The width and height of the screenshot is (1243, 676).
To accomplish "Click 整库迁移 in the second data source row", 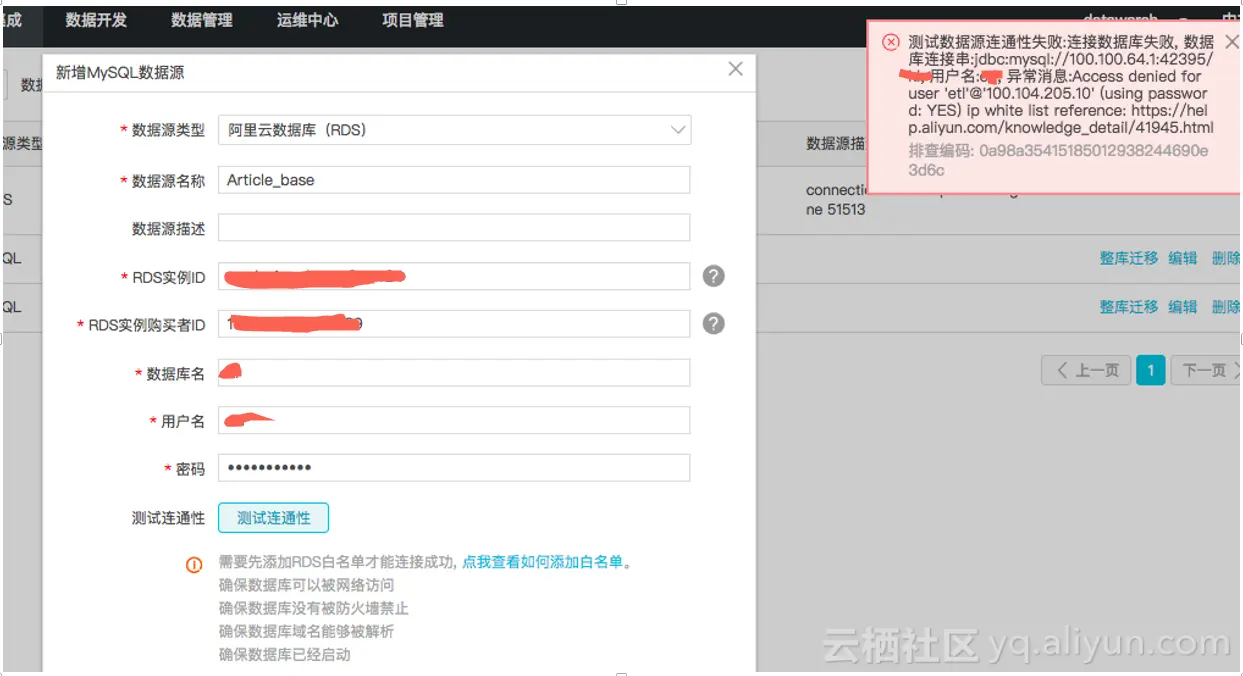I will coord(1129,307).
